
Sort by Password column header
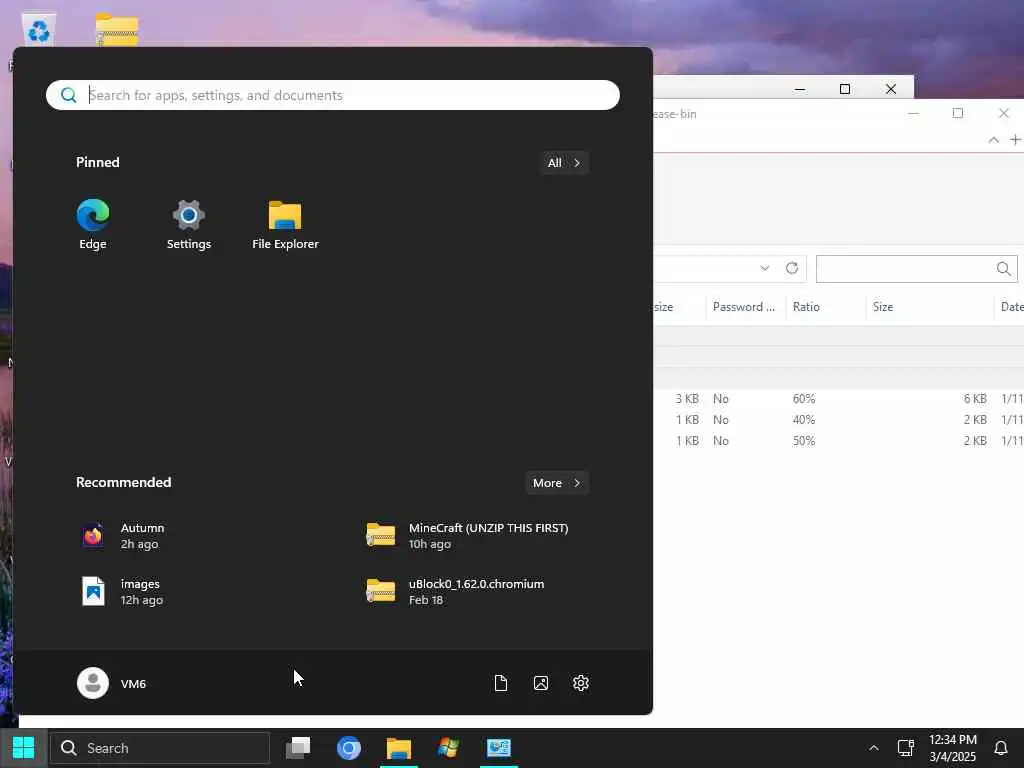744,307
